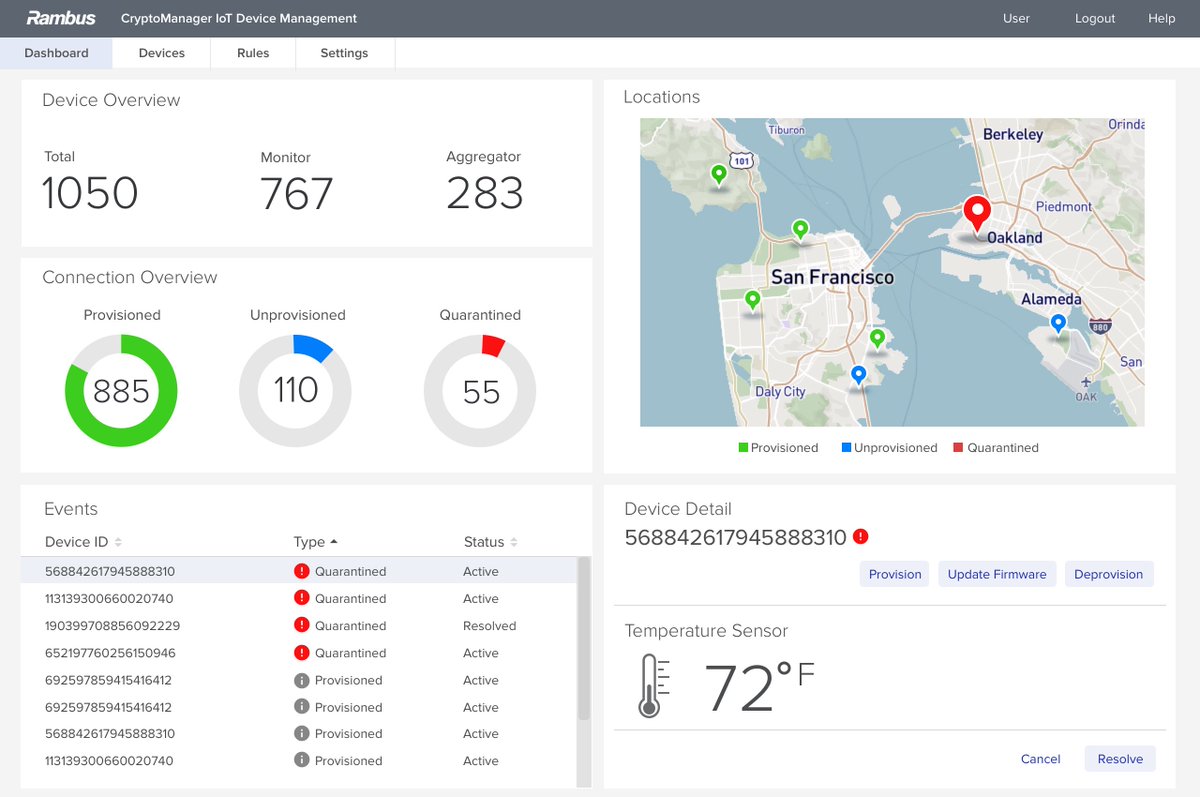Screen dimensions: 1200x797
Task: Select Device ID 190399708856092229 in Events
Action: point(112,625)
